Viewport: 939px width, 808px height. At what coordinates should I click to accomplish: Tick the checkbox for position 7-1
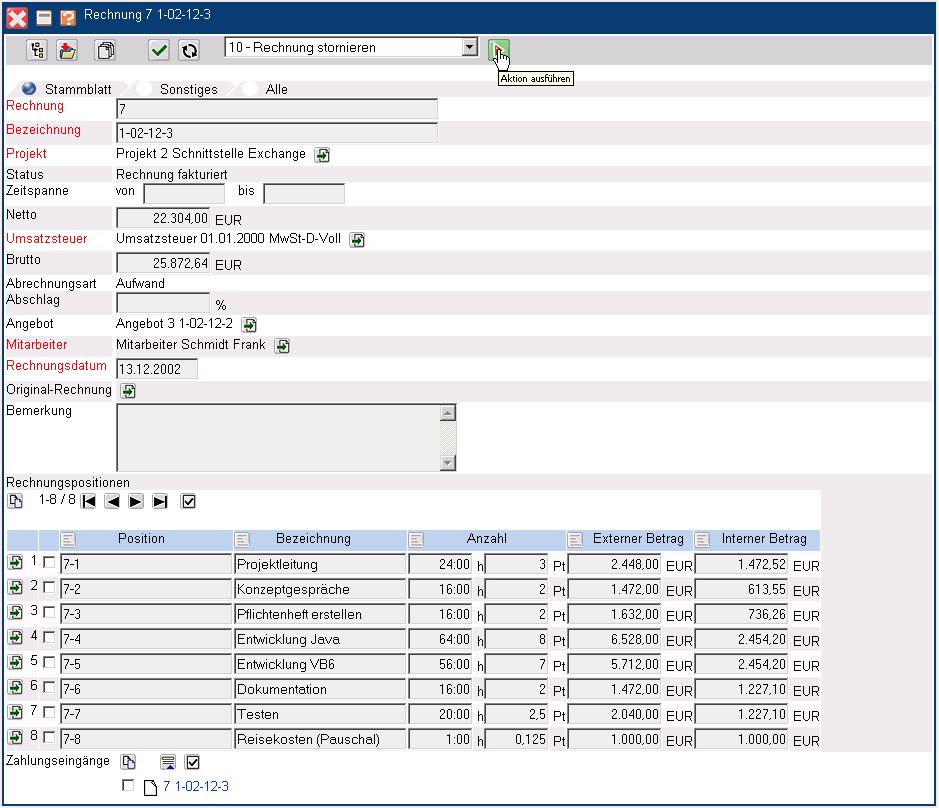point(49,563)
